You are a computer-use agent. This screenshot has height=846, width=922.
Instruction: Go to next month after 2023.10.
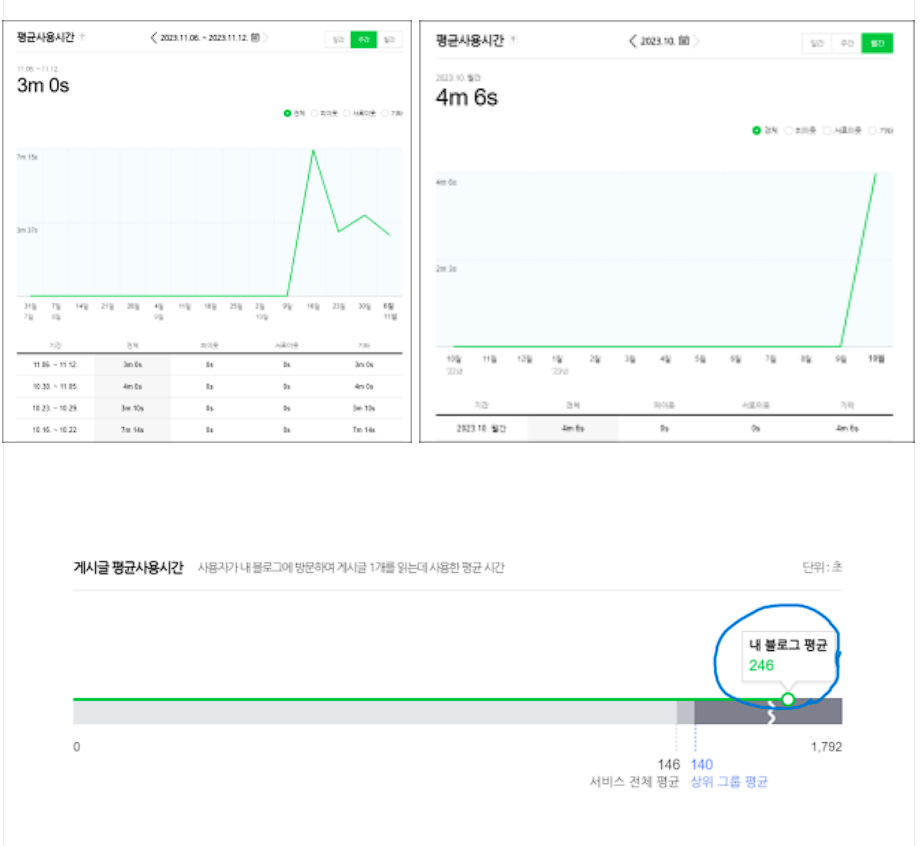(x=696, y=41)
